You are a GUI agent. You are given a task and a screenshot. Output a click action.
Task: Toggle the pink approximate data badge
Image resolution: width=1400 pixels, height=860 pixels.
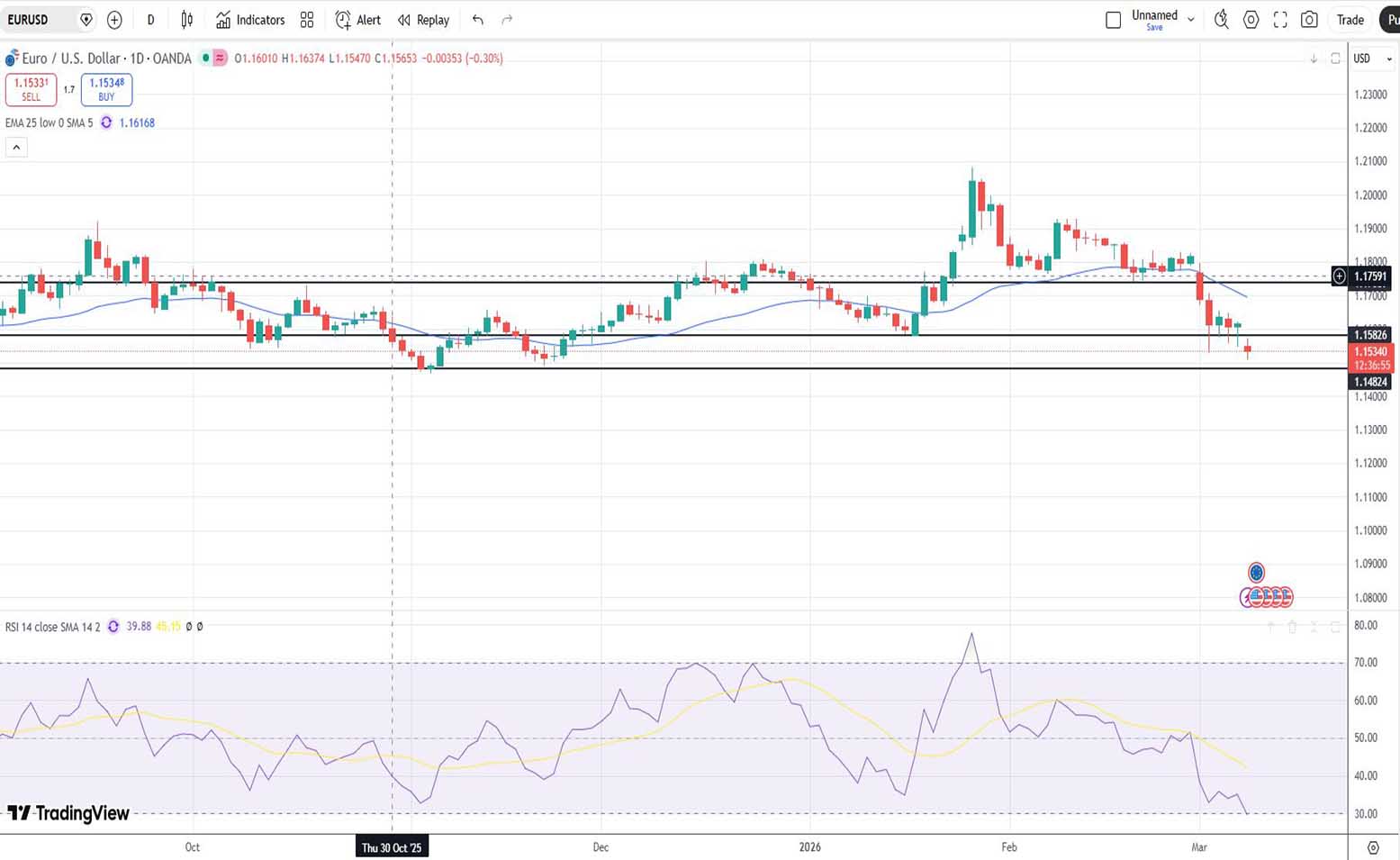220,59
